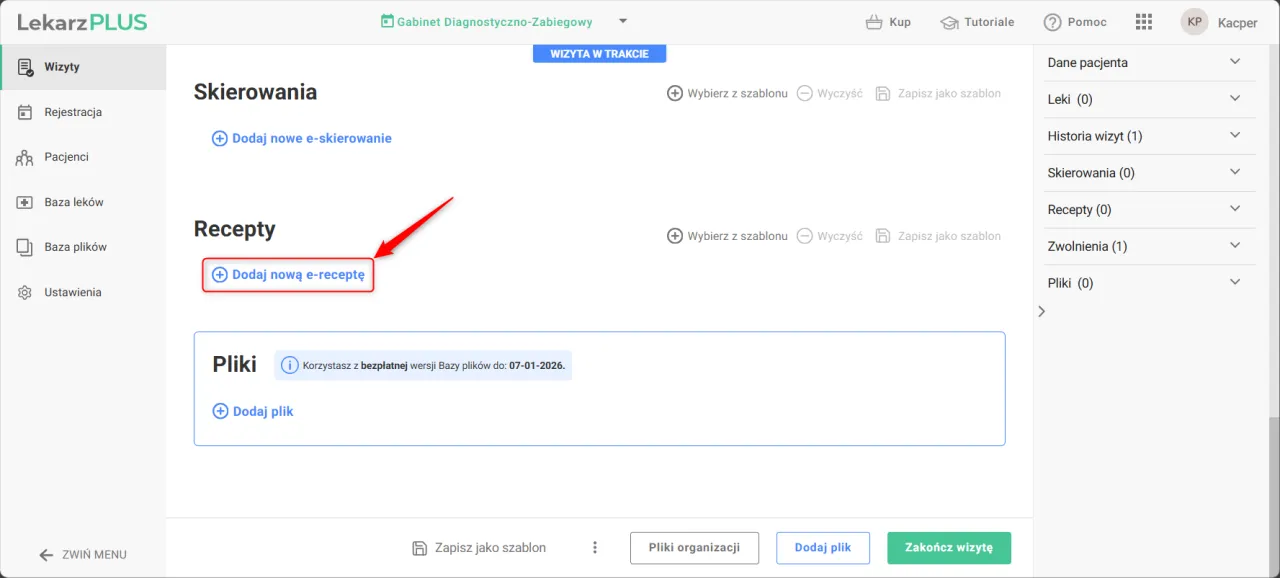
Task: Expand the Zwolnienia section
Action: click(x=1234, y=246)
